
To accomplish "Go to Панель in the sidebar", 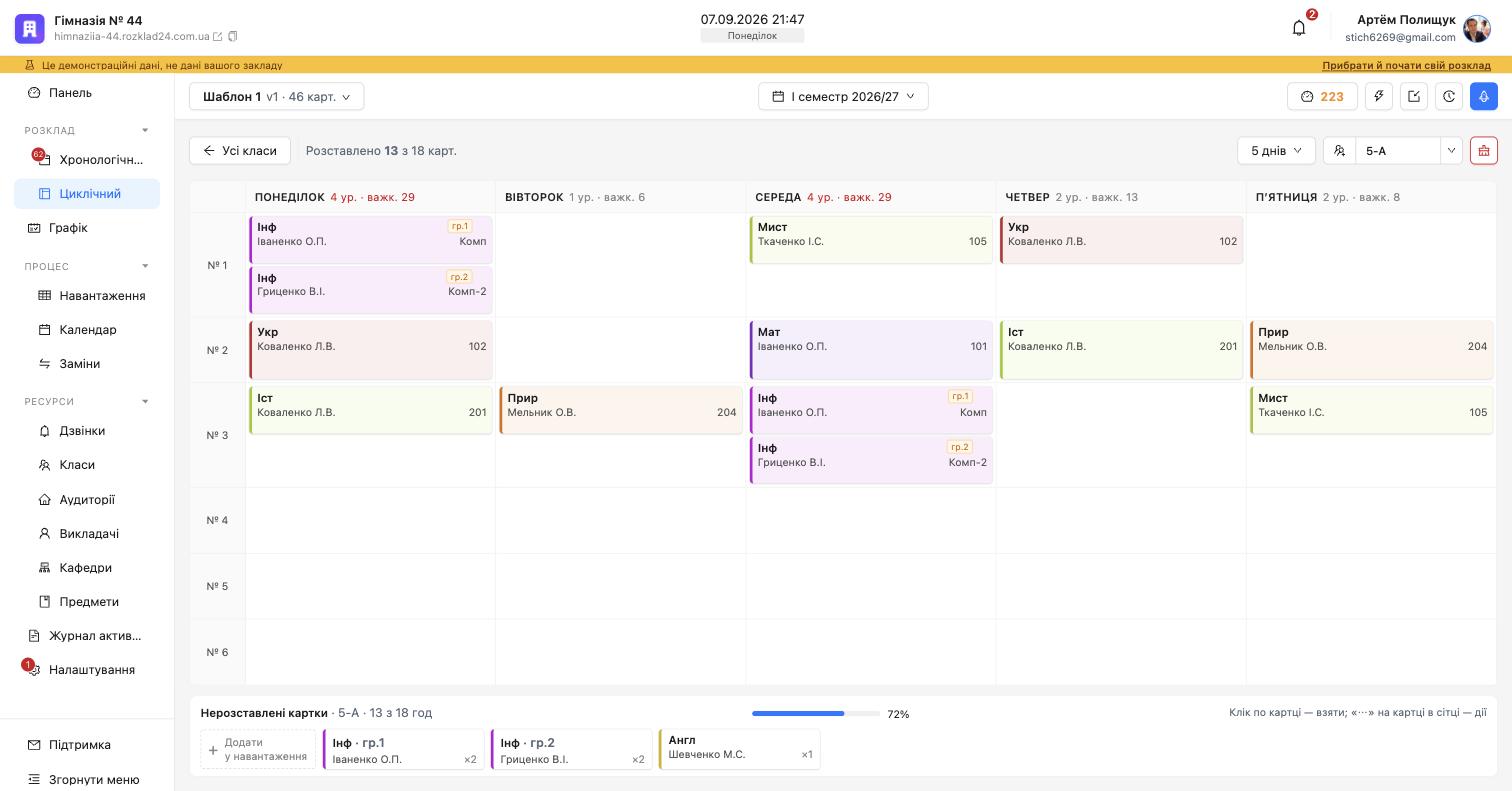I will (x=87, y=93).
